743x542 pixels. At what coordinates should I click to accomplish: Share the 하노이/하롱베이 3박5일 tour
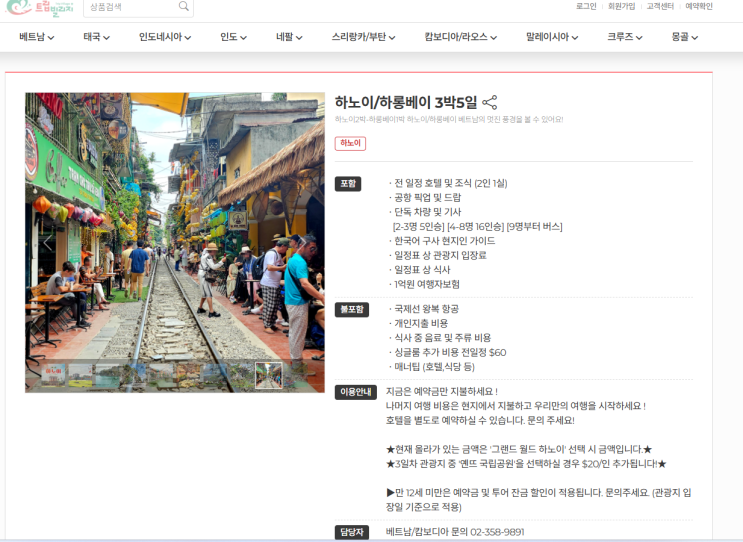pyautogui.click(x=489, y=102)
